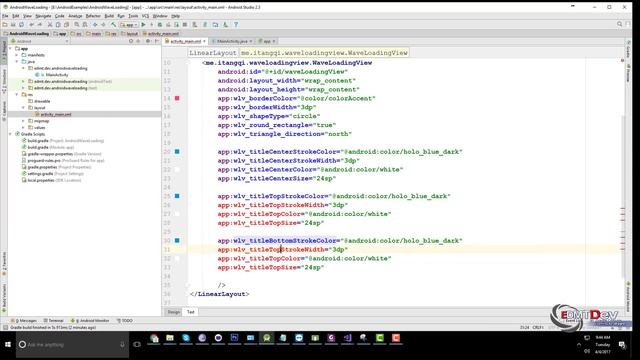The width and height of the screenshot is (640, 360).
Task: Click the scroll-from-source target icon in project panel
Action: coord(131,41)
